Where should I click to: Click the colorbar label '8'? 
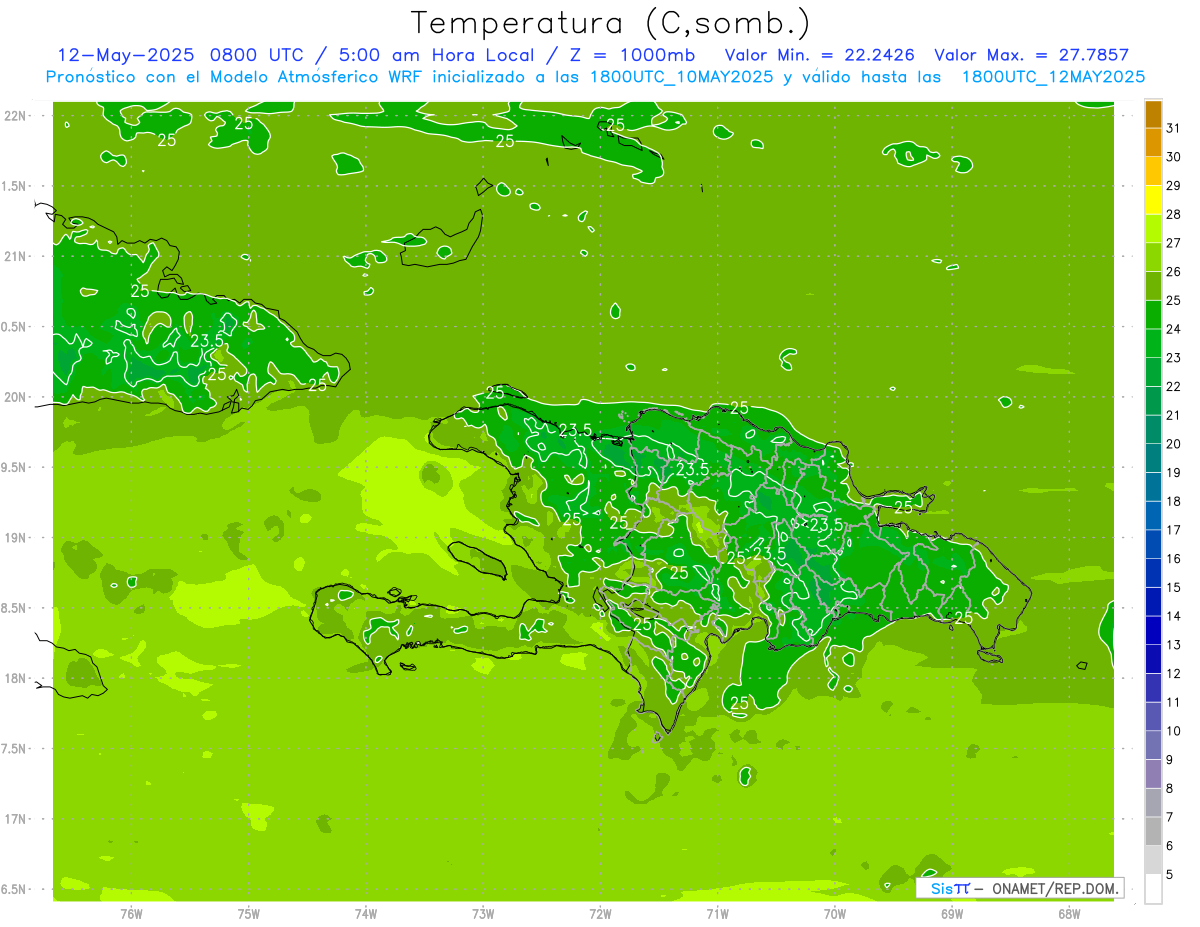(1170, 789)
